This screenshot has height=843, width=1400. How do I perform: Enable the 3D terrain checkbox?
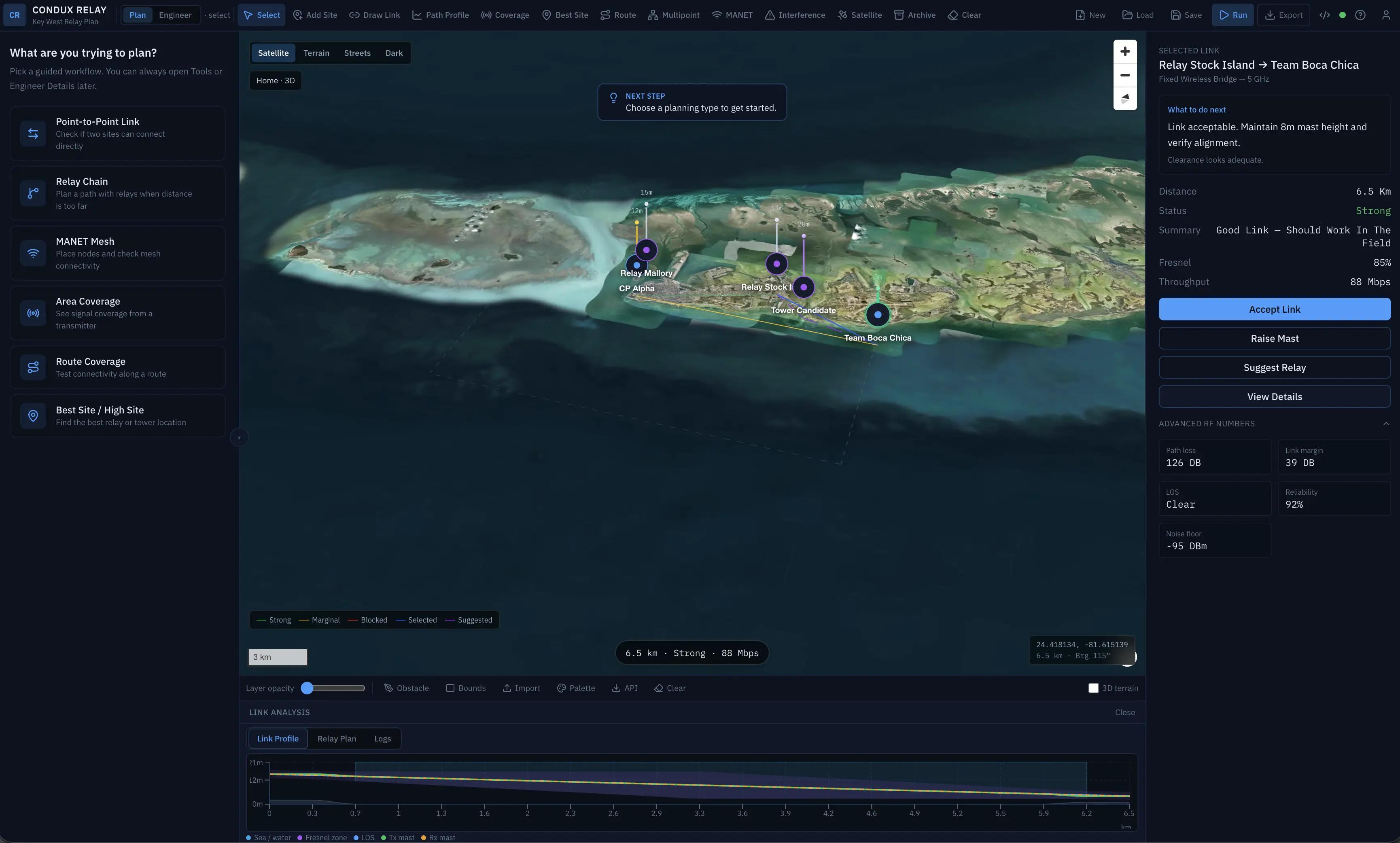tap(1093, 688)
